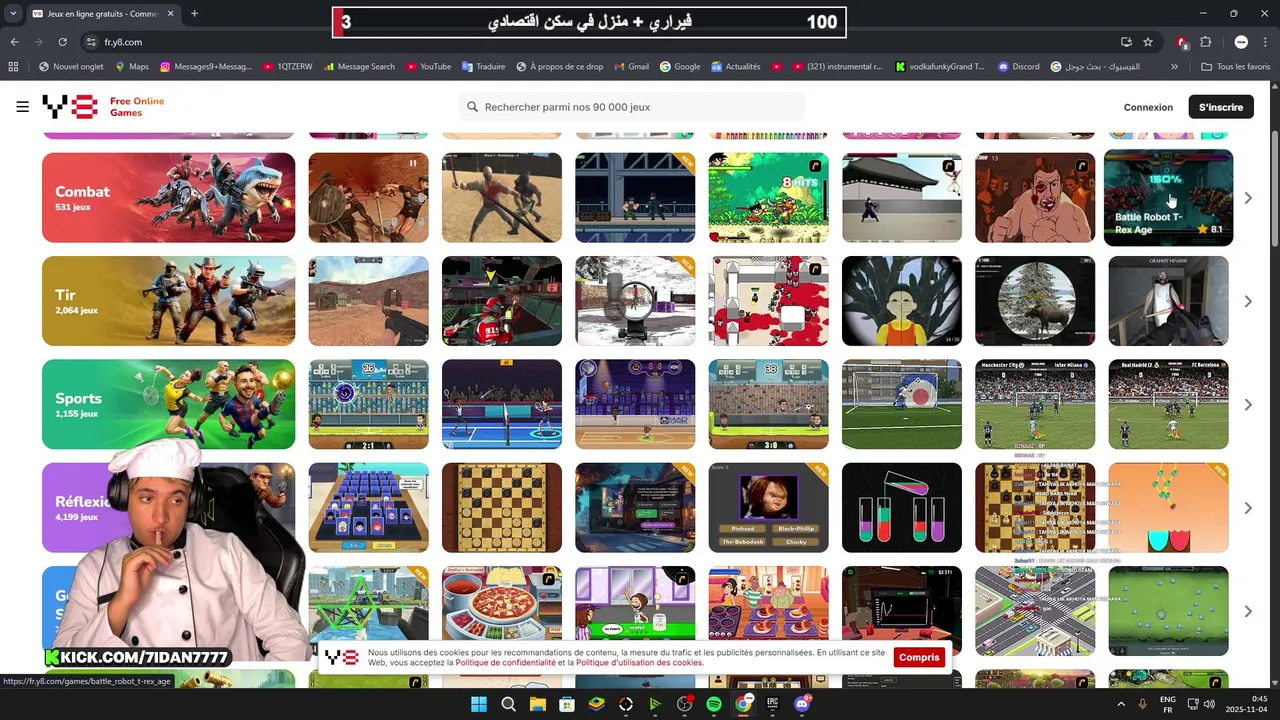Open the Chrome three-dot menu
1280x720 pixels.
(x=1265, y=42)
